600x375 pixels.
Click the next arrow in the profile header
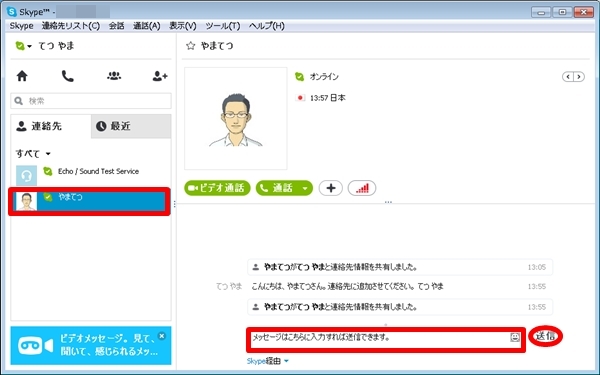(579, 77)
